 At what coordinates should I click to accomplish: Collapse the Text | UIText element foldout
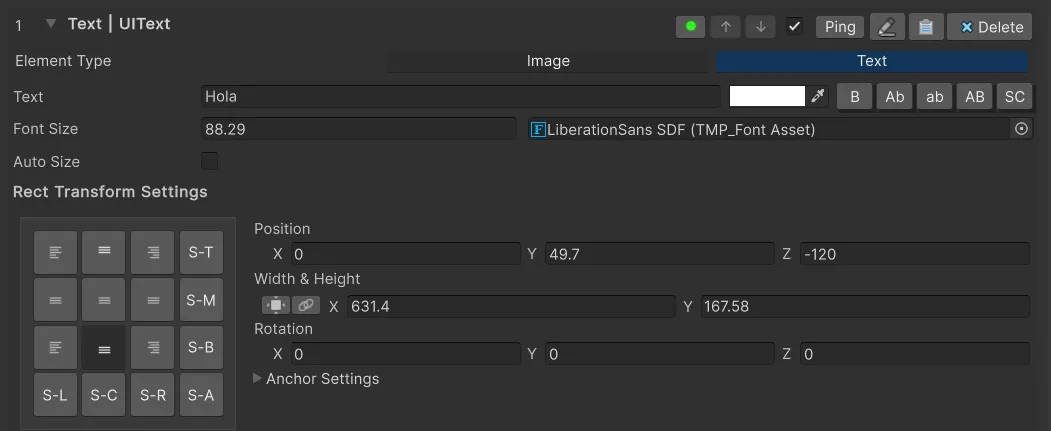51,24
